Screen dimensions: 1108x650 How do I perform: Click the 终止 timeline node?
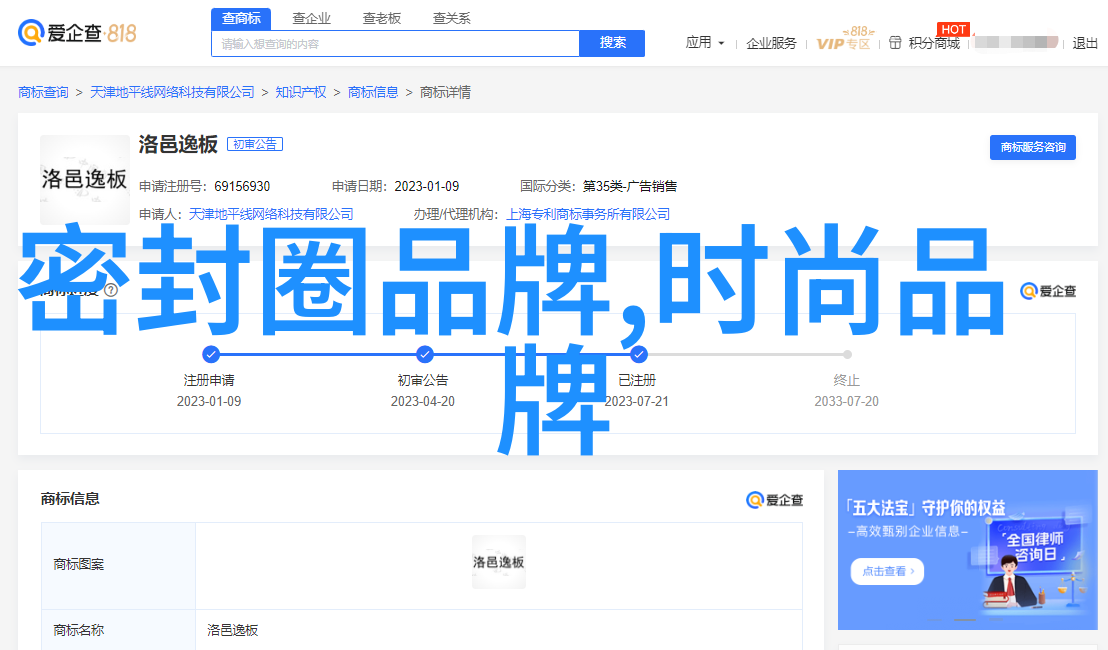coord(847,354)
